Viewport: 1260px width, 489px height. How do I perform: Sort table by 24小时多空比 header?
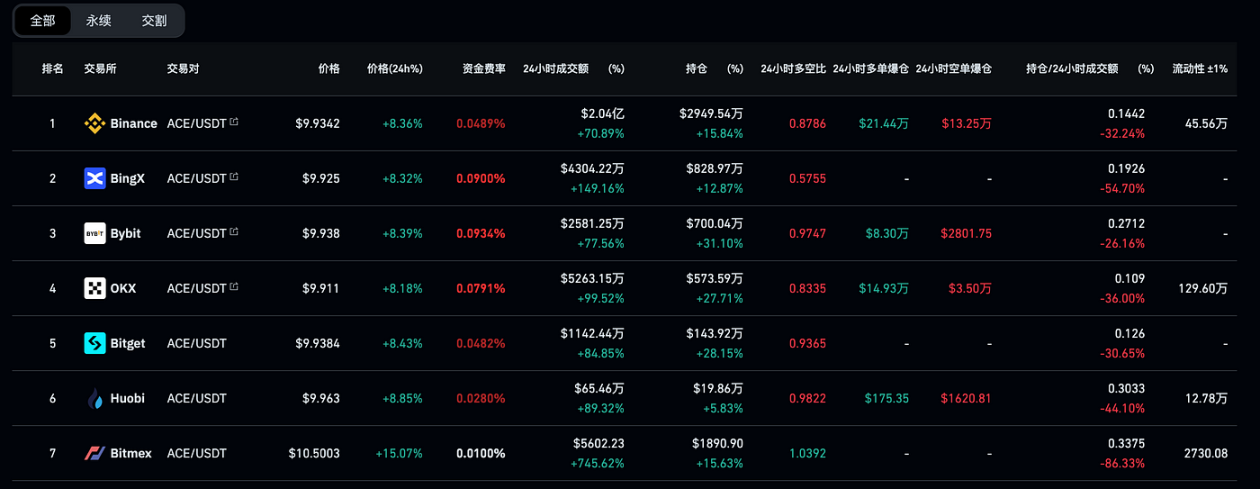[791, 69]
